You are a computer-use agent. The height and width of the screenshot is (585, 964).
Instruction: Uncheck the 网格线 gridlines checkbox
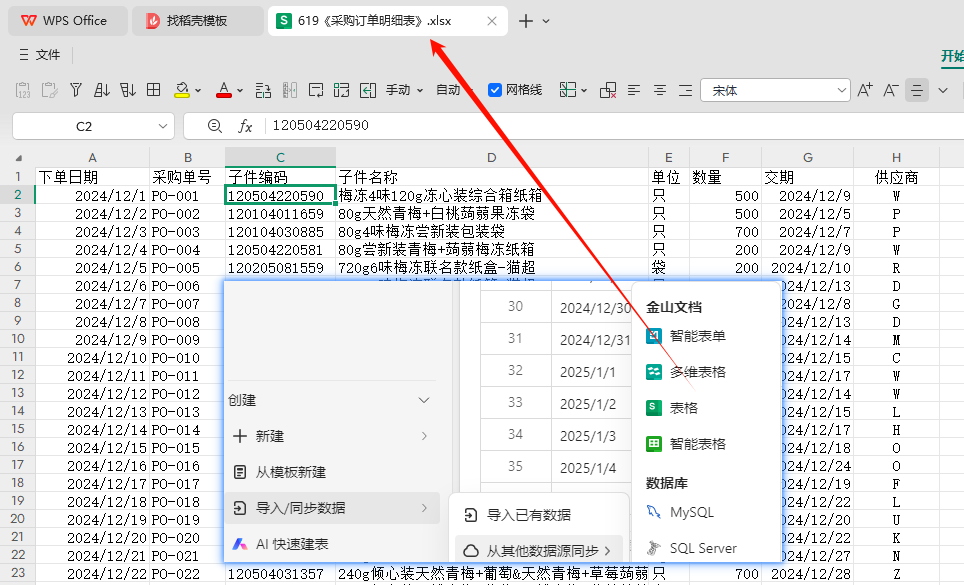point(495,90)
